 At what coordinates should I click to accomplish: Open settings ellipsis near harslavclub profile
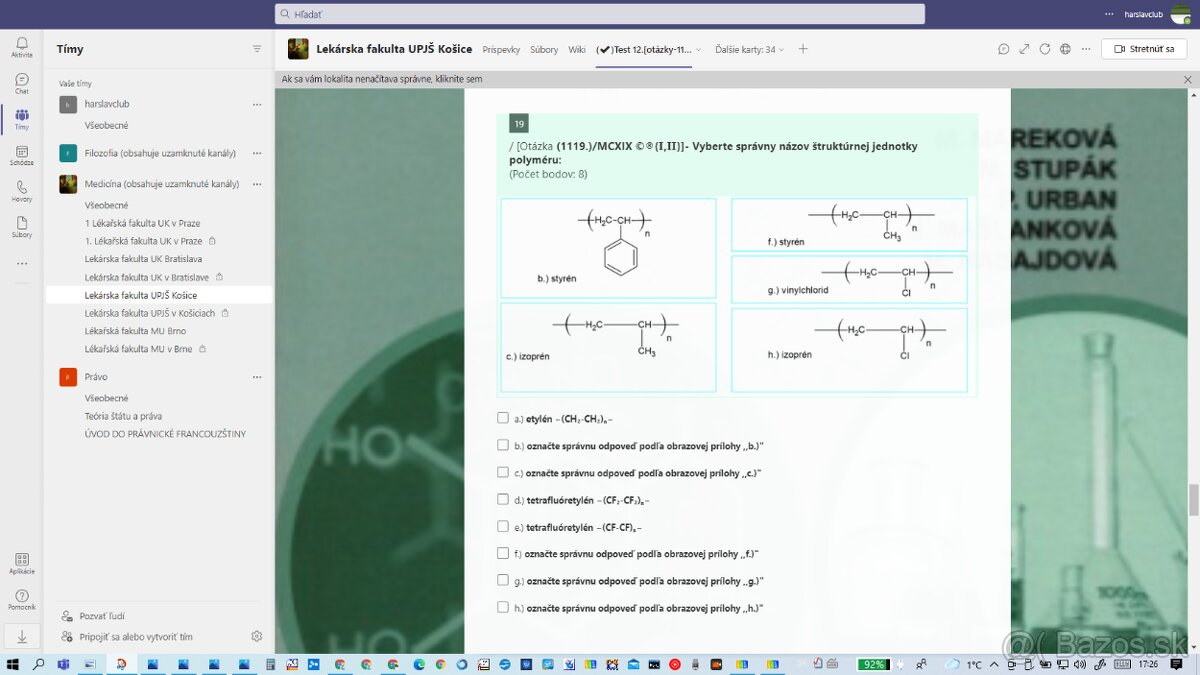click(x=1109, y=14)
